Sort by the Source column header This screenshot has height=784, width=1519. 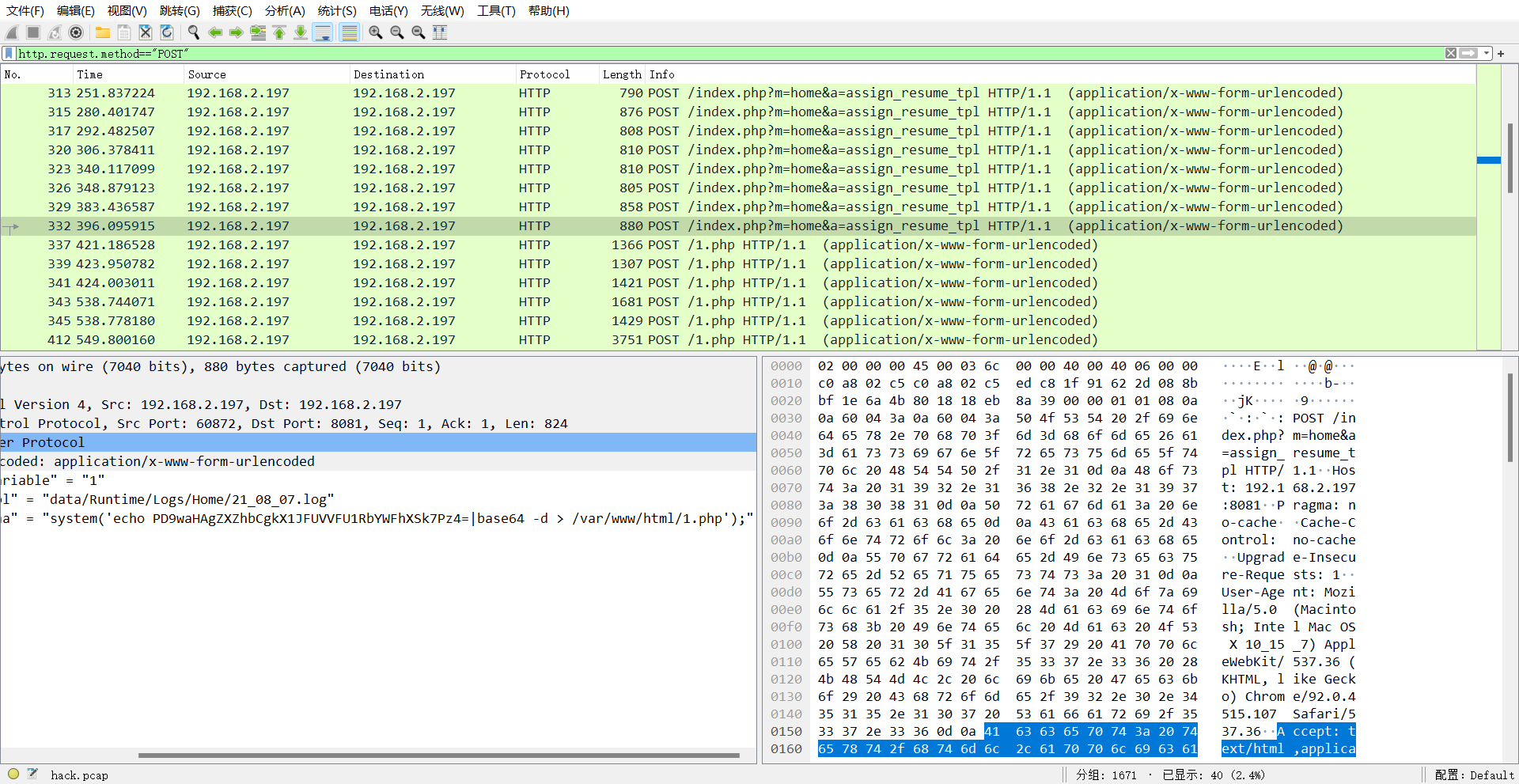267,74
